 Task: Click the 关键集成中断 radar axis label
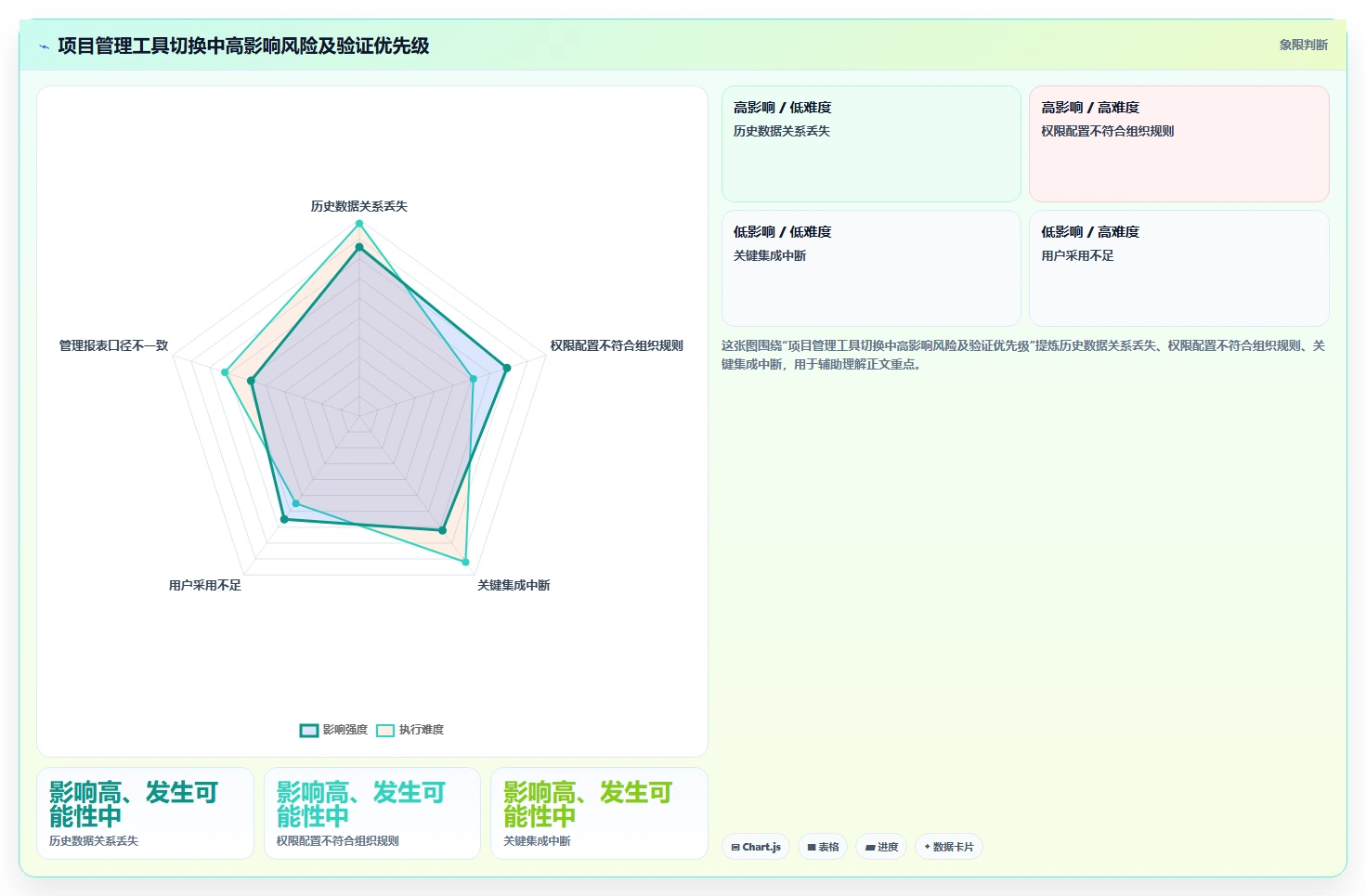[514, 585]
